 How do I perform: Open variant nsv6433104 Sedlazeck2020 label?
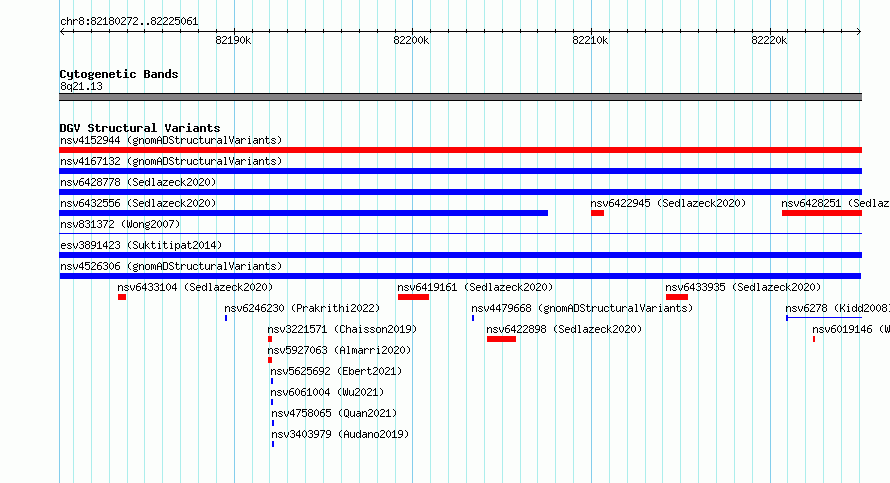pos(195,287)
